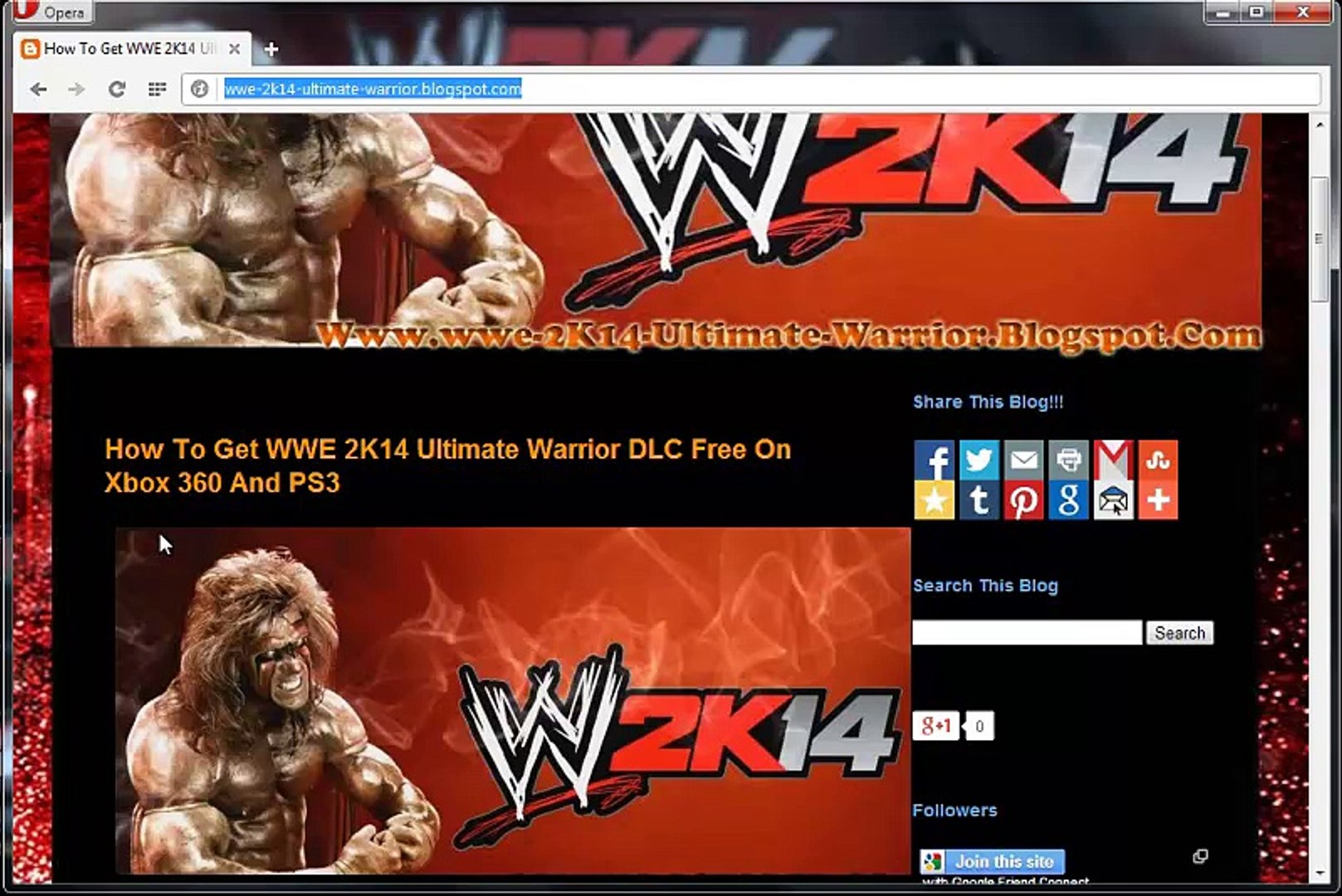The width and height of the screenshot is (1342, 896).
Task: Add to favorites star icon
Action: tap(934, 500)
